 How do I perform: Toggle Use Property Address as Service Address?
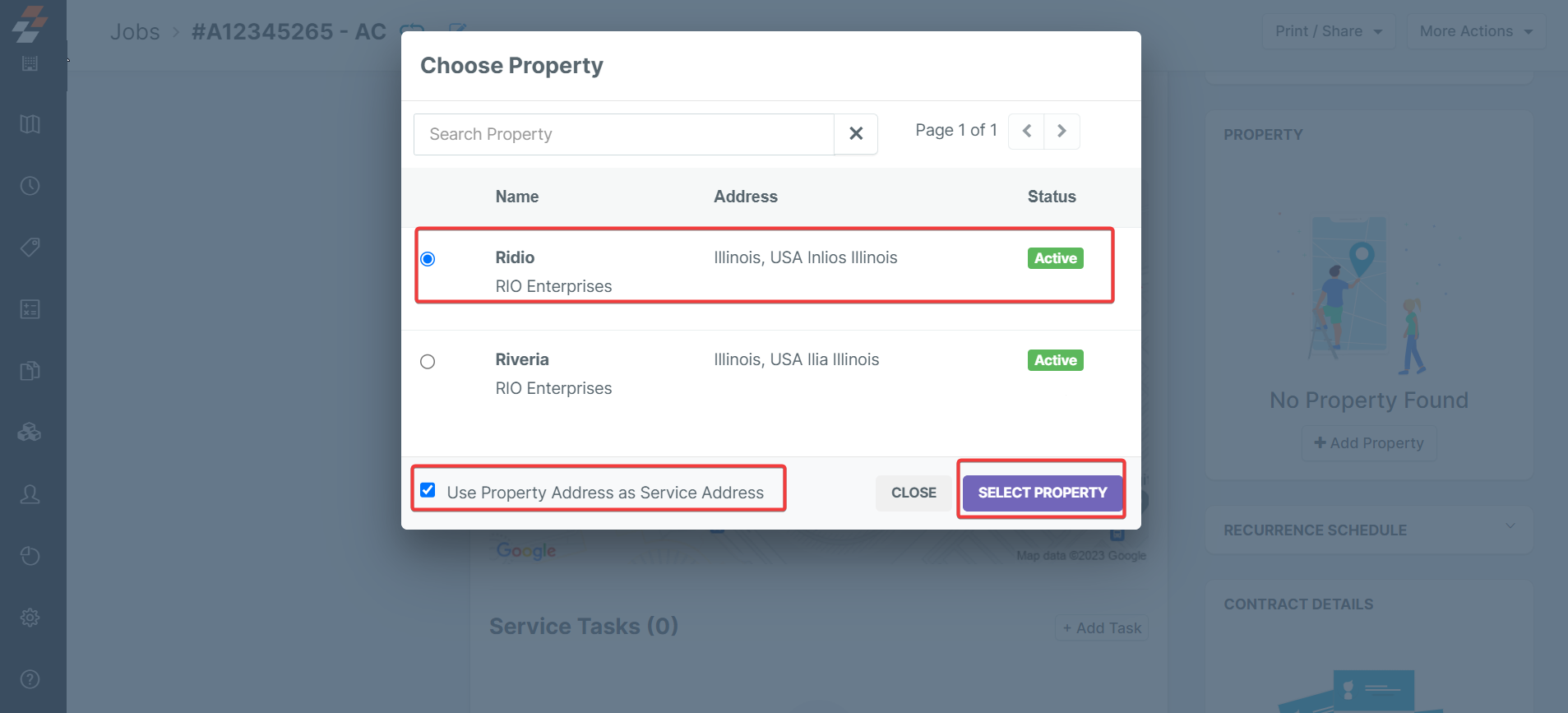point(428,491)
